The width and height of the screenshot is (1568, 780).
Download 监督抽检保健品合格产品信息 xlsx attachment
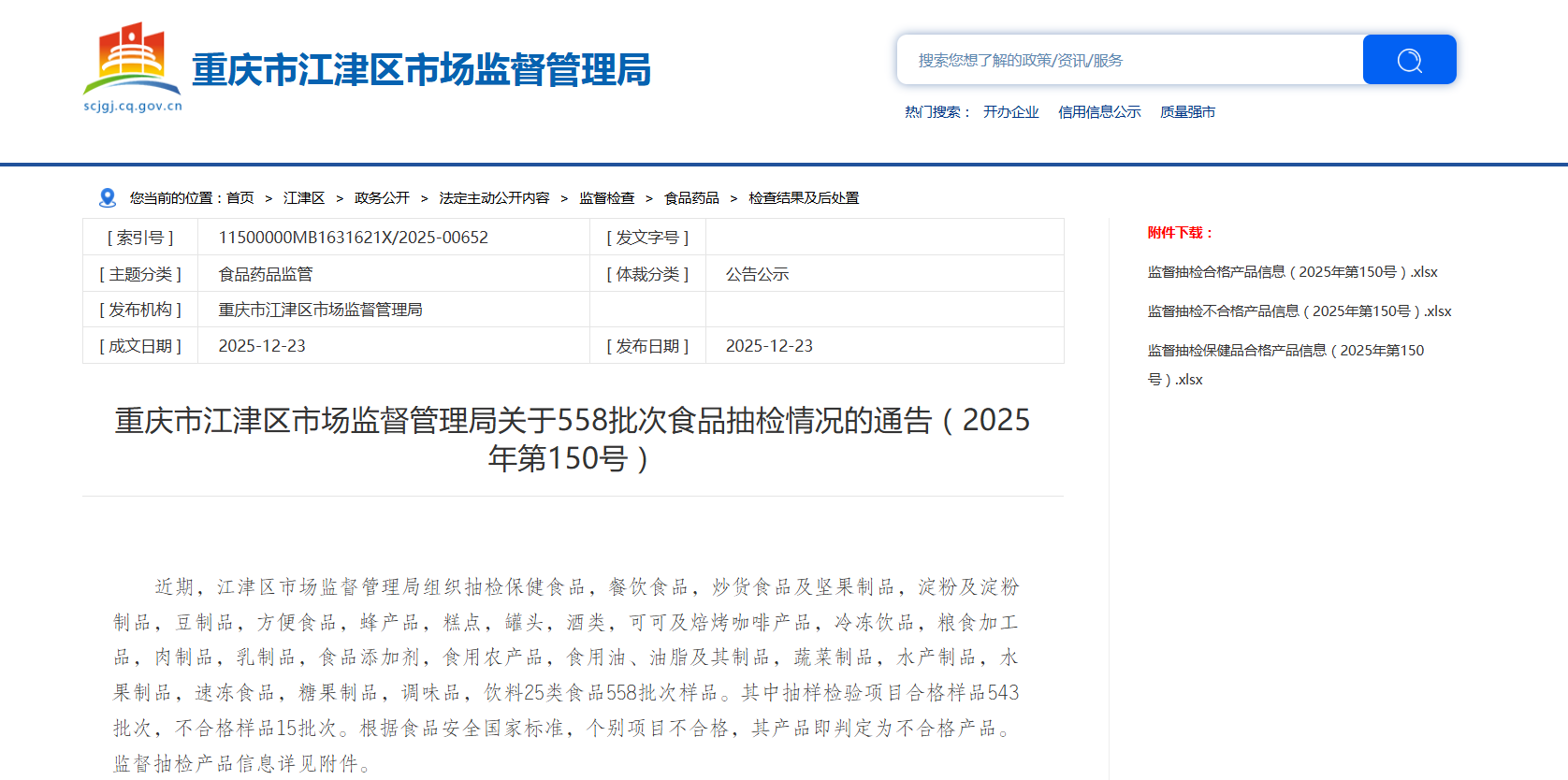pyautogui.click(x=1285, y=350)
